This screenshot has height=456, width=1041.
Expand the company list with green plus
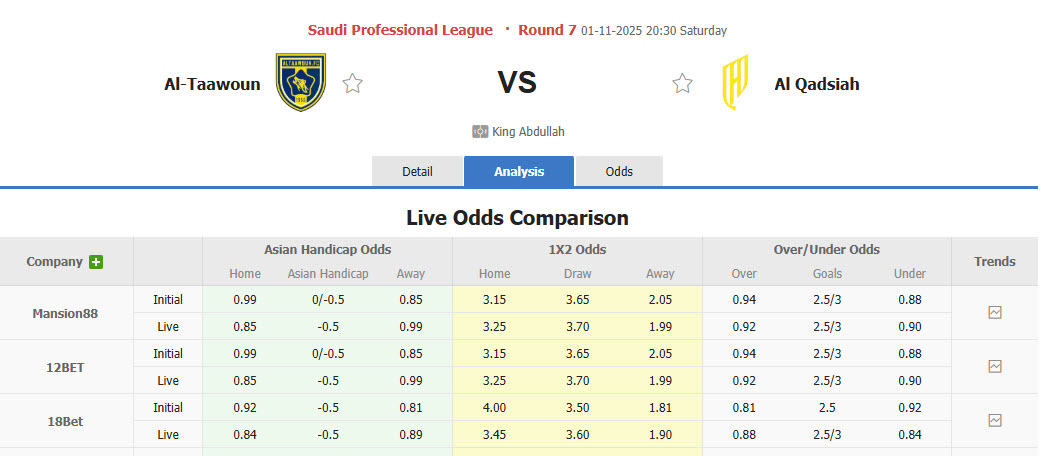point(96,262)
